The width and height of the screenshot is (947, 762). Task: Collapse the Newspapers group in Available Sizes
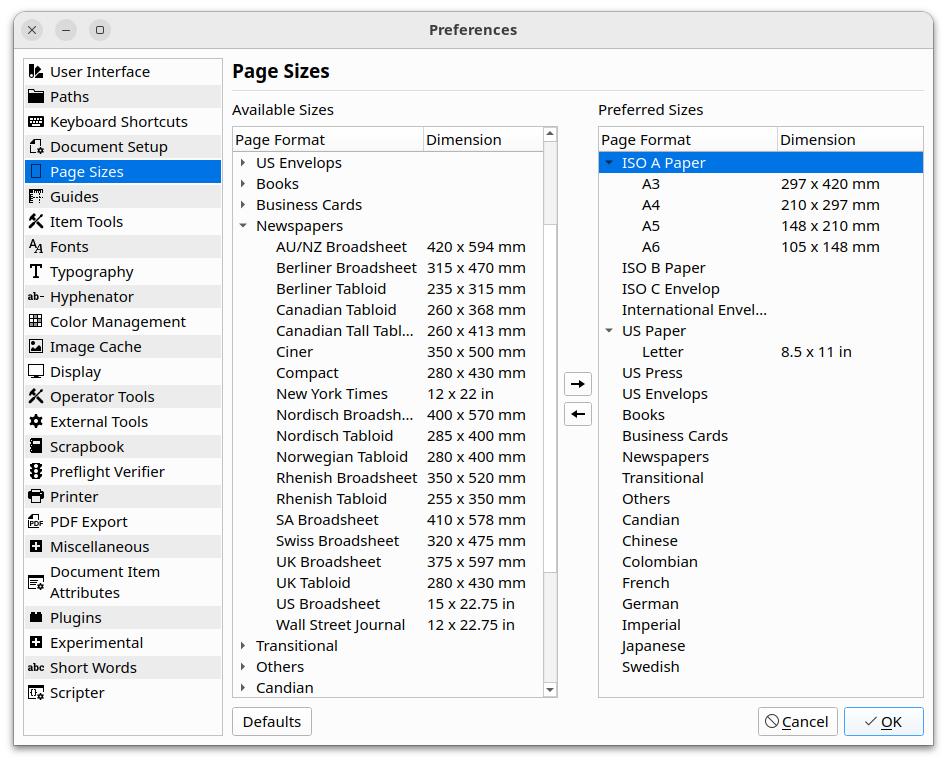click(x=243, y=226)
